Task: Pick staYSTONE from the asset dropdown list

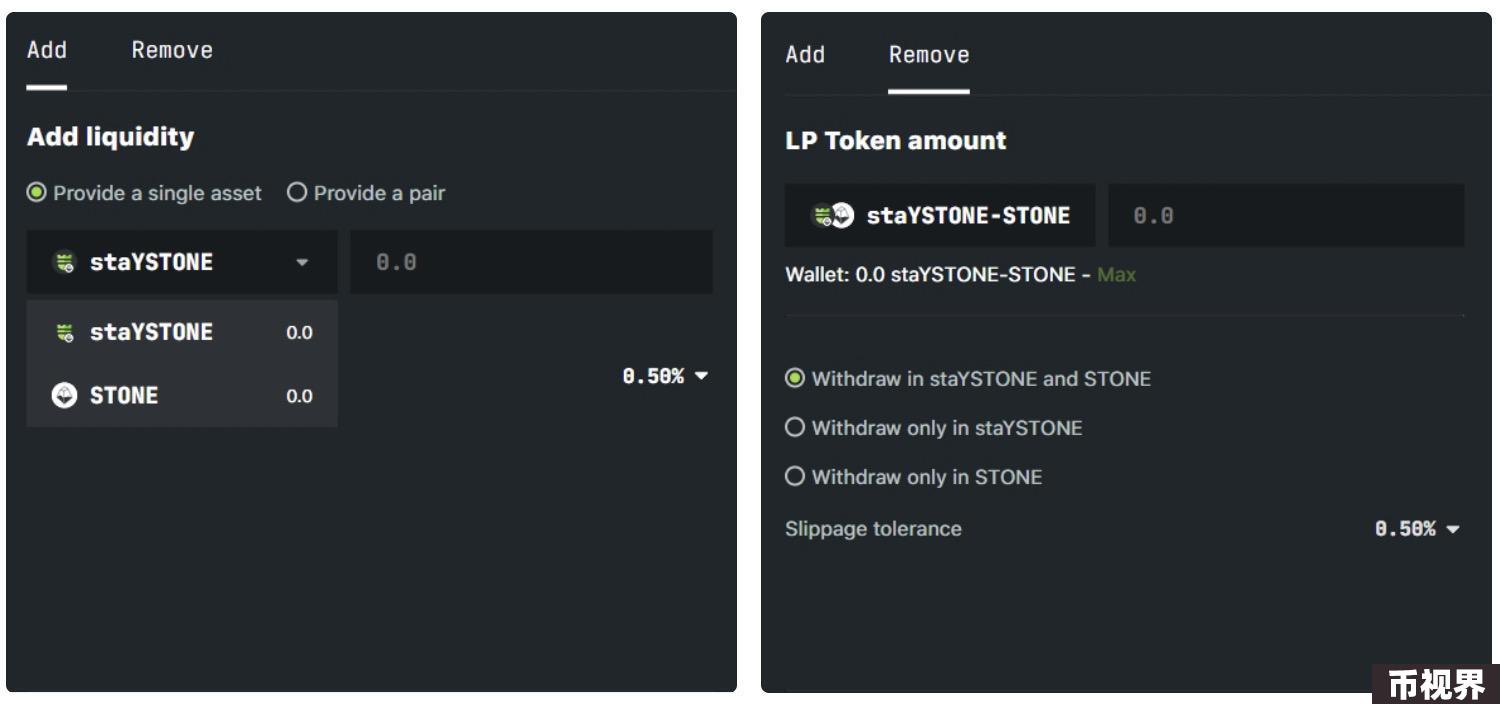Action: point(182,332)
